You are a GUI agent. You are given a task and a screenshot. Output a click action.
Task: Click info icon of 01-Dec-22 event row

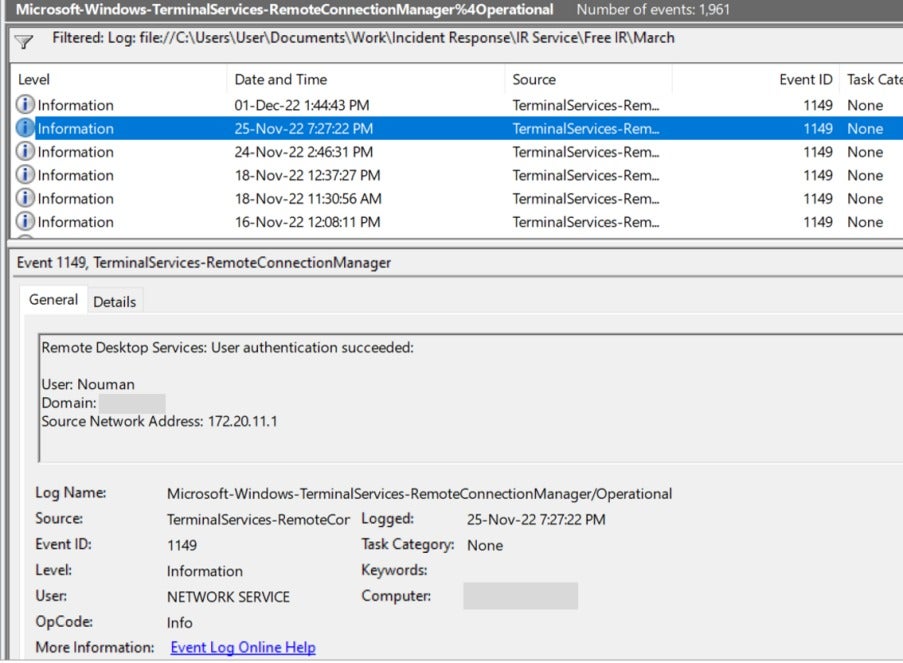pos(25,104)
